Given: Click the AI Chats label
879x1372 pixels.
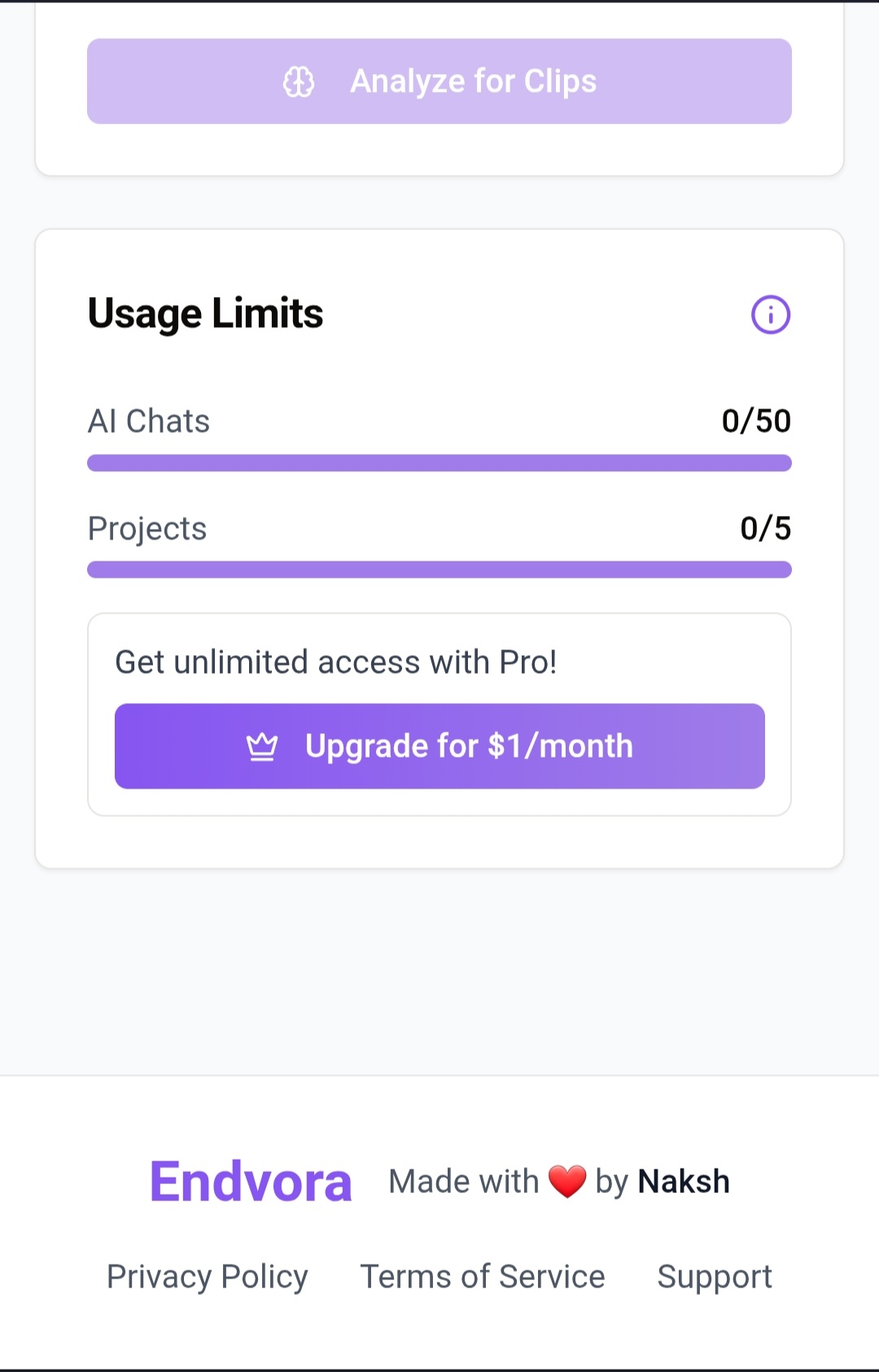Looking at the screenshot, I should point(149,422).
